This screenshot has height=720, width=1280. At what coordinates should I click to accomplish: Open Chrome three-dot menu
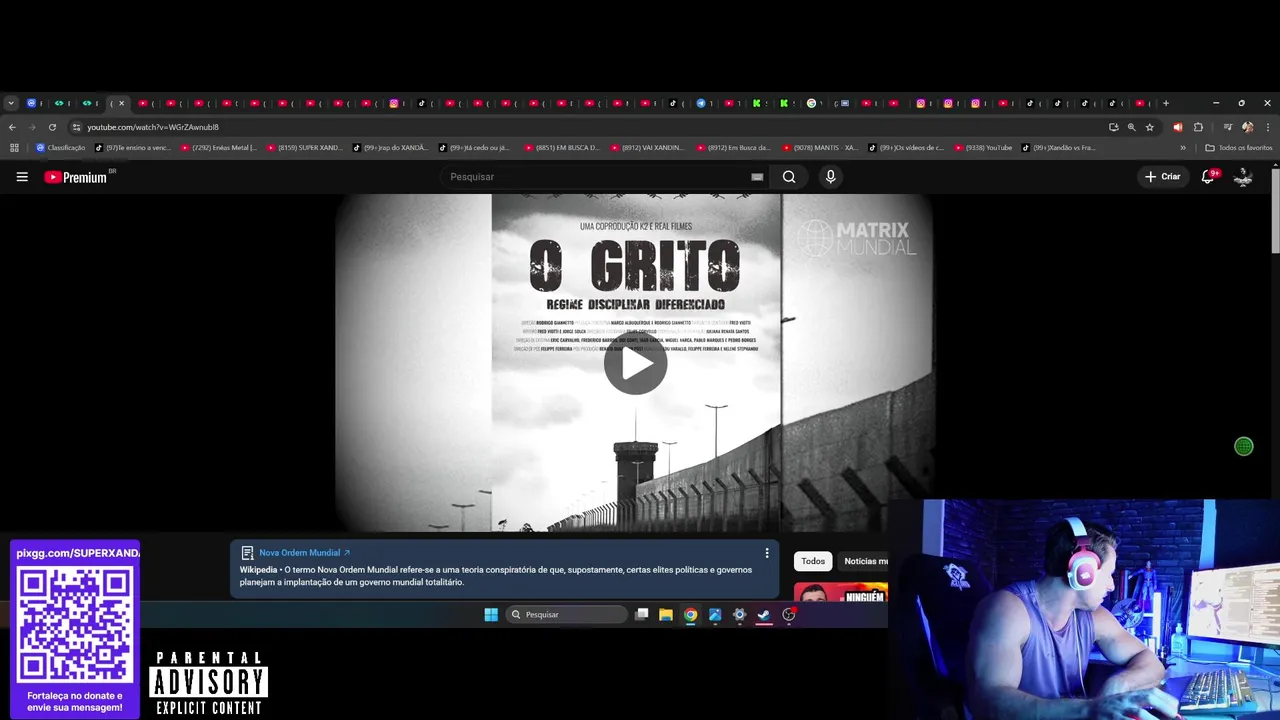[x=1266, y=127]
